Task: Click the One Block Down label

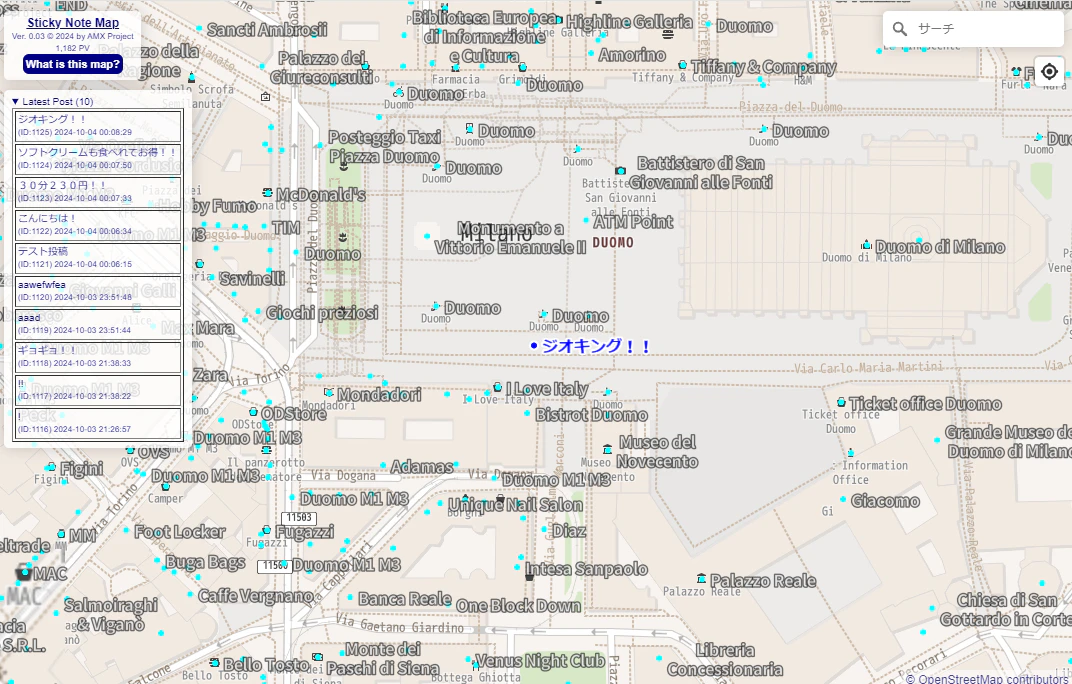Action: click(x=518, y=606)
